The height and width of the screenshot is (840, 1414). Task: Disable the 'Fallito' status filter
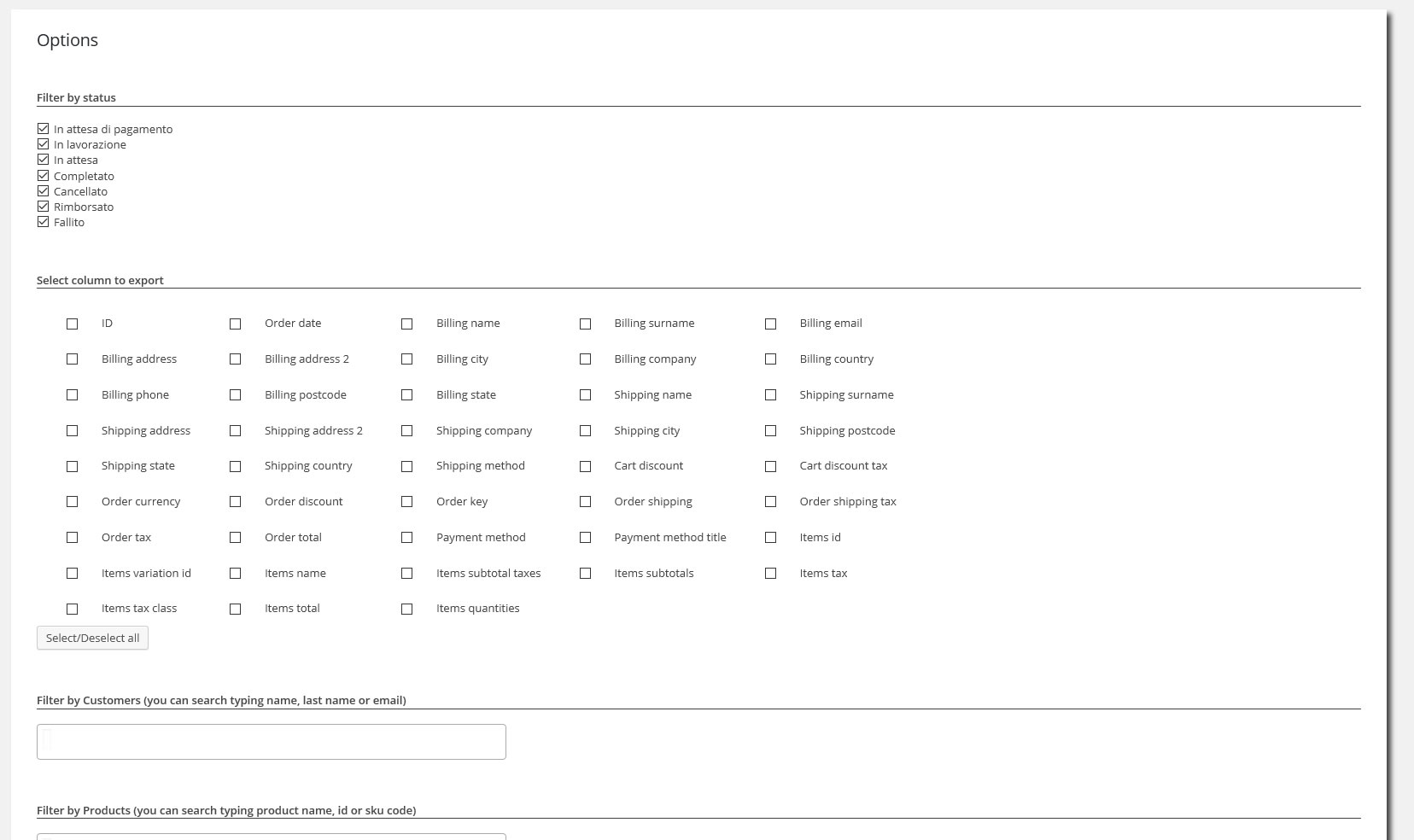click(44, 222)
